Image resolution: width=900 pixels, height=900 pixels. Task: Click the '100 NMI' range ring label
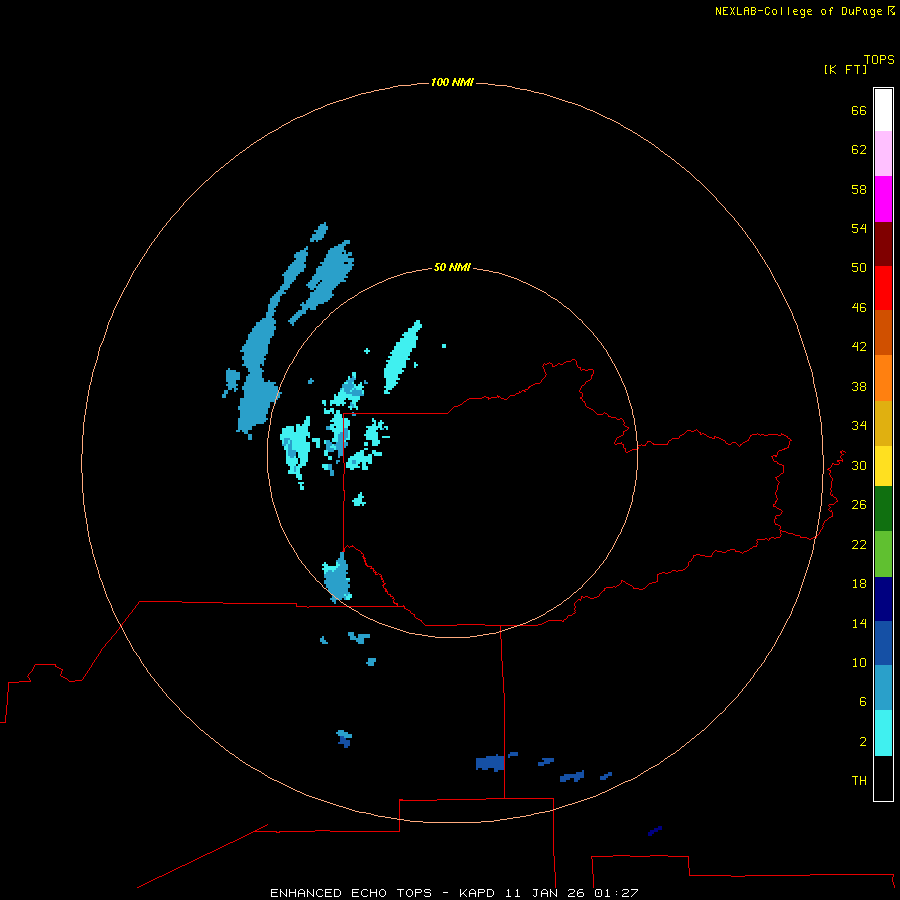(x=452, y=83)
